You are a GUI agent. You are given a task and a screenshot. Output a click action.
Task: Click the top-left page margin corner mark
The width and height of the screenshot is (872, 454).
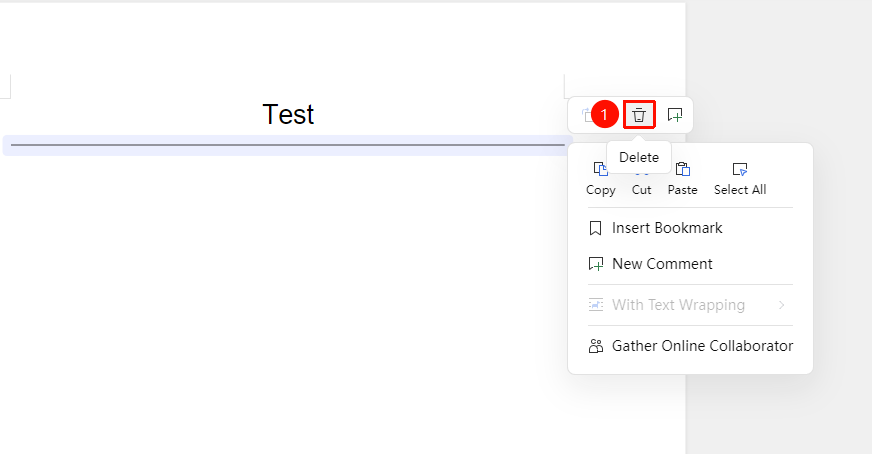click(10, 86)
